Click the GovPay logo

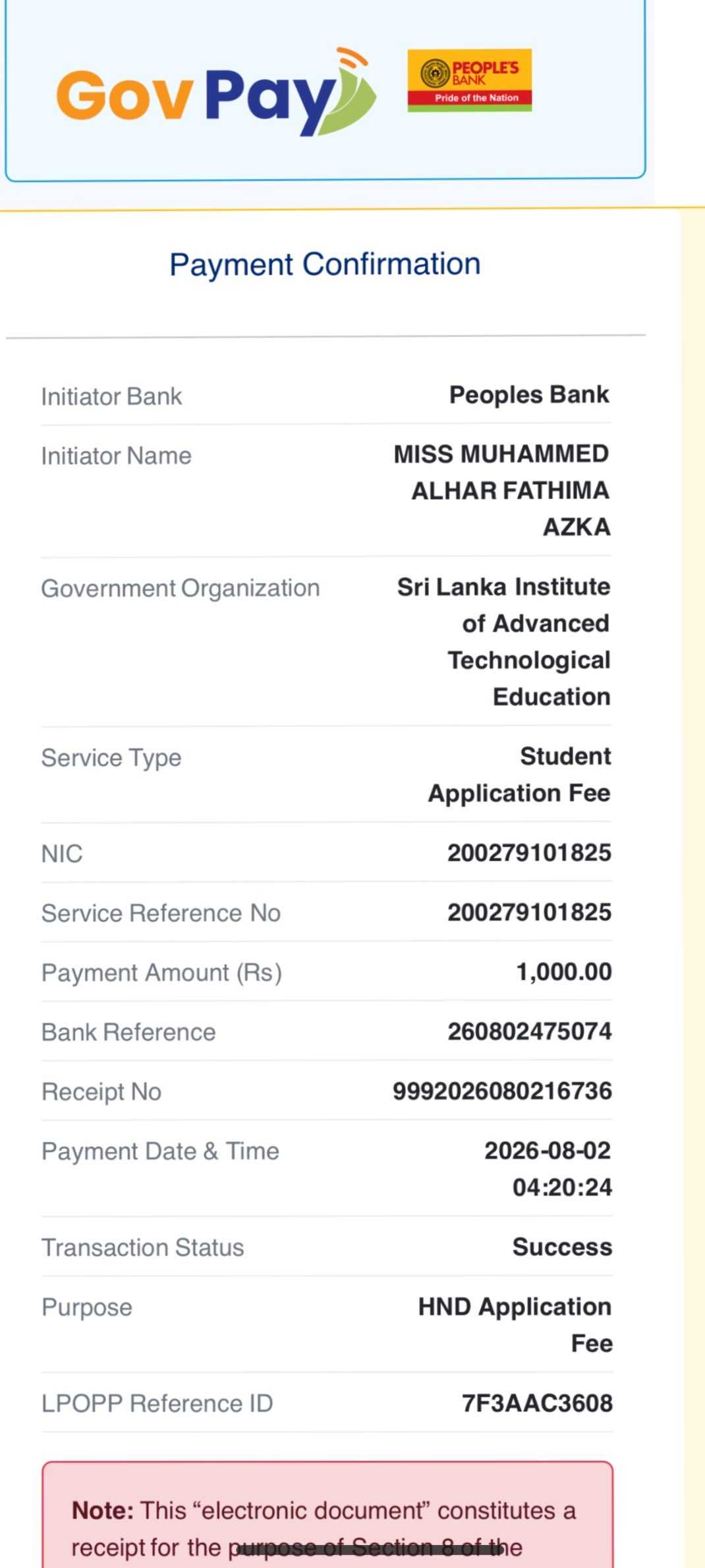pyautogui.click(x=217, y=93)
